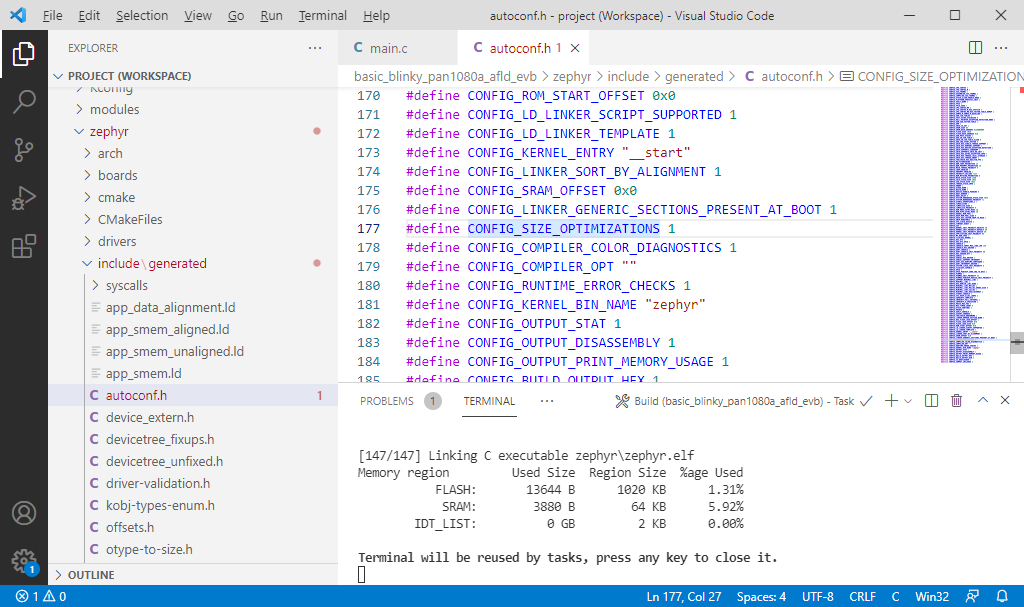Open the Explorer view in activity bar
Image resolution: width=1024 pixels, height=607 pixels.
coord(24,54)
